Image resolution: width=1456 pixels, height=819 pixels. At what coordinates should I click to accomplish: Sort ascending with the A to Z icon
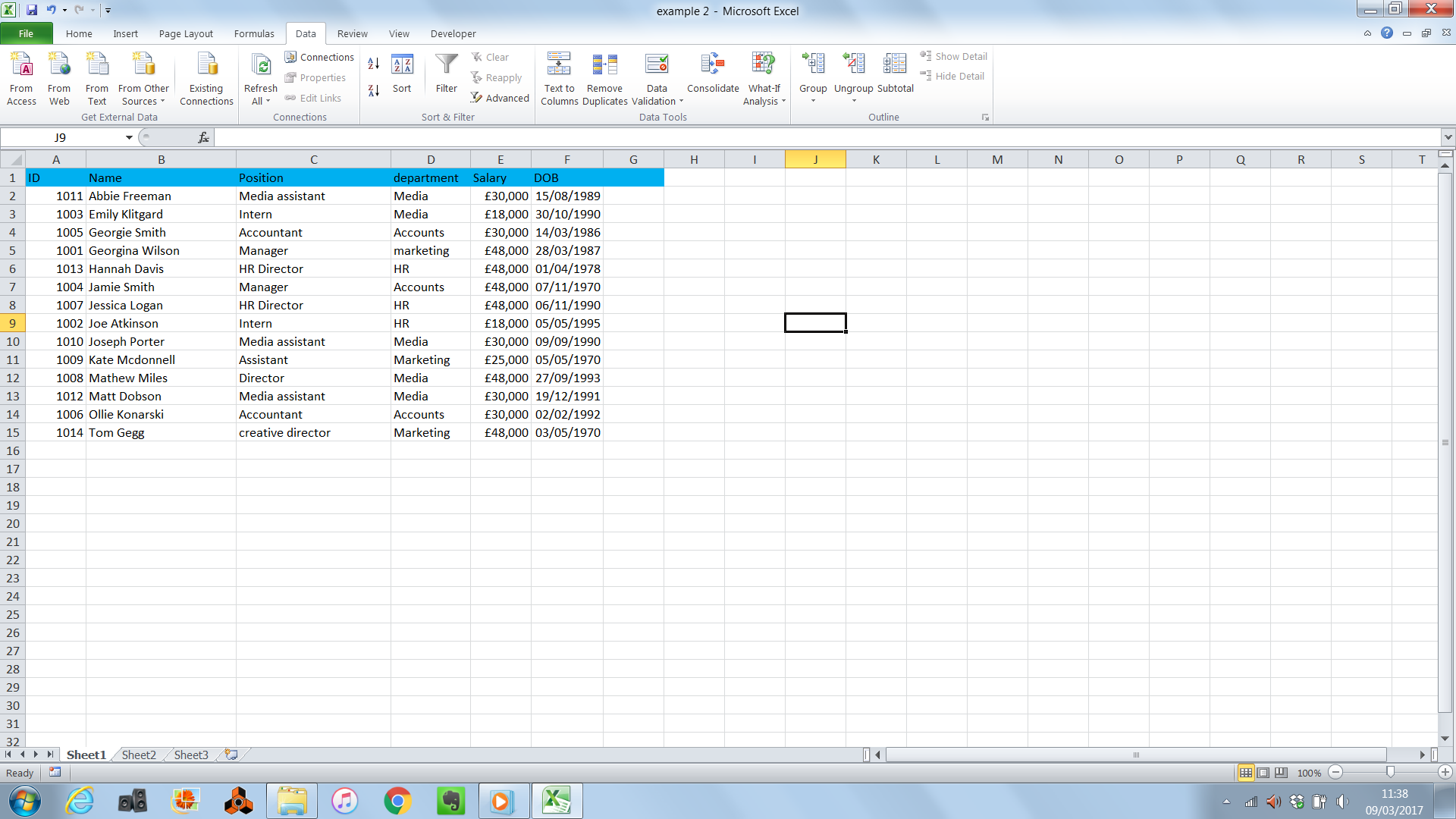click(373, 64)
